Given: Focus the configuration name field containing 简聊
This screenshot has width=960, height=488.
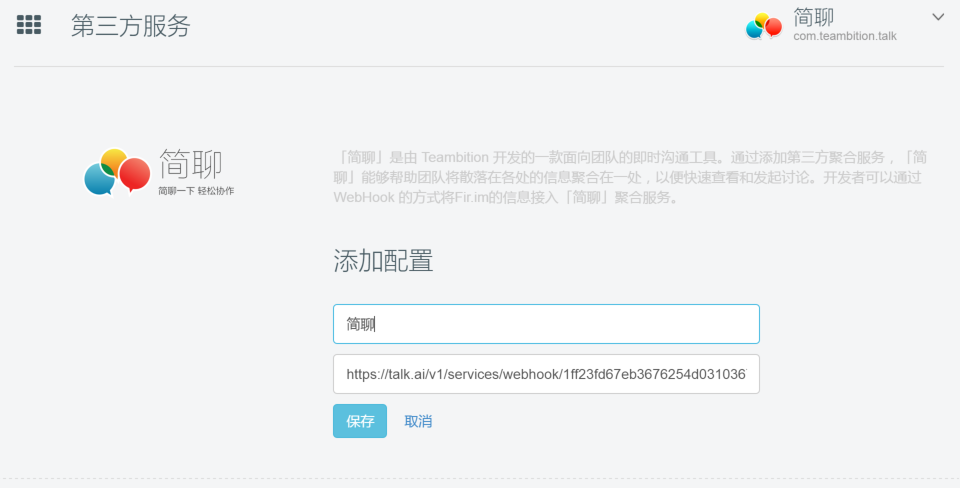Looking at the screenshot, I should tap(546, 324).
